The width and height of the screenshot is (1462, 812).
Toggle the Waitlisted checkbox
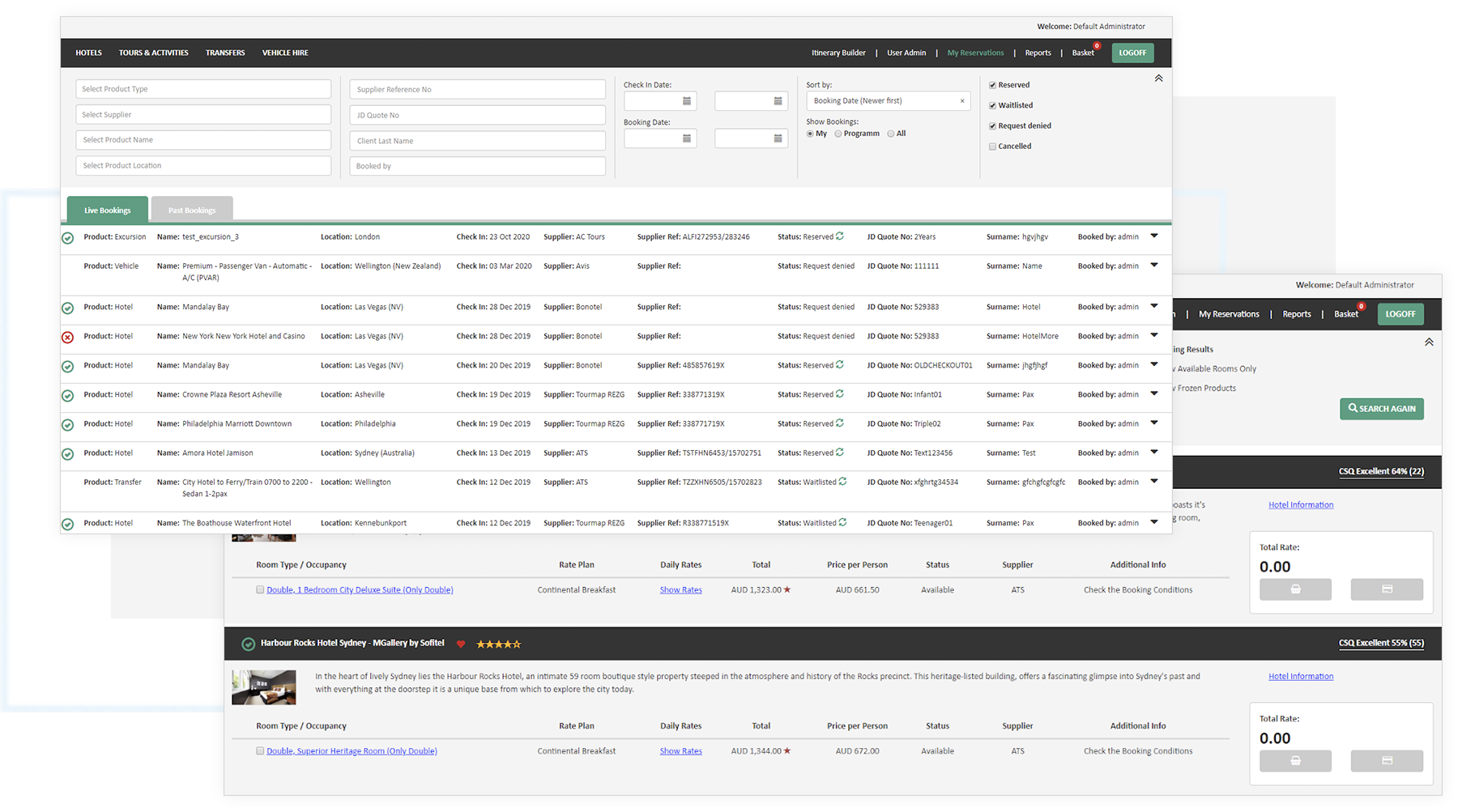click(992, 105)
